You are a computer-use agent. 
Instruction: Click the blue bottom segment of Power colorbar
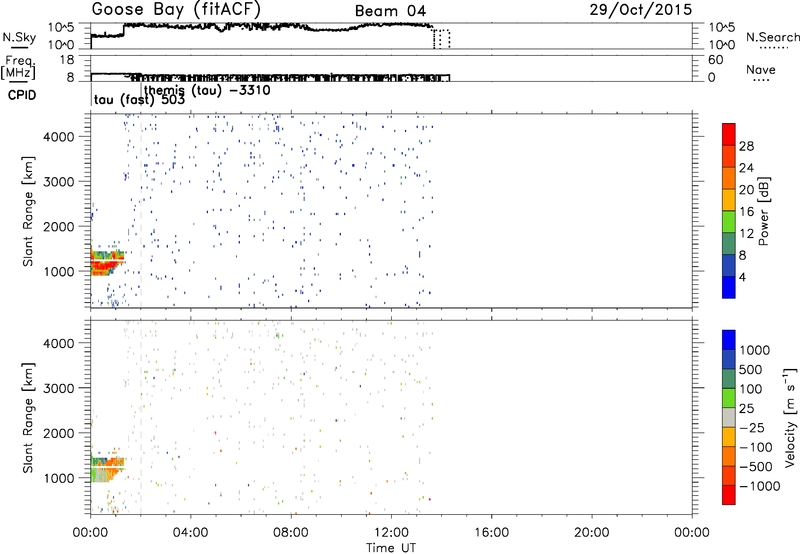tap(729, 287)
